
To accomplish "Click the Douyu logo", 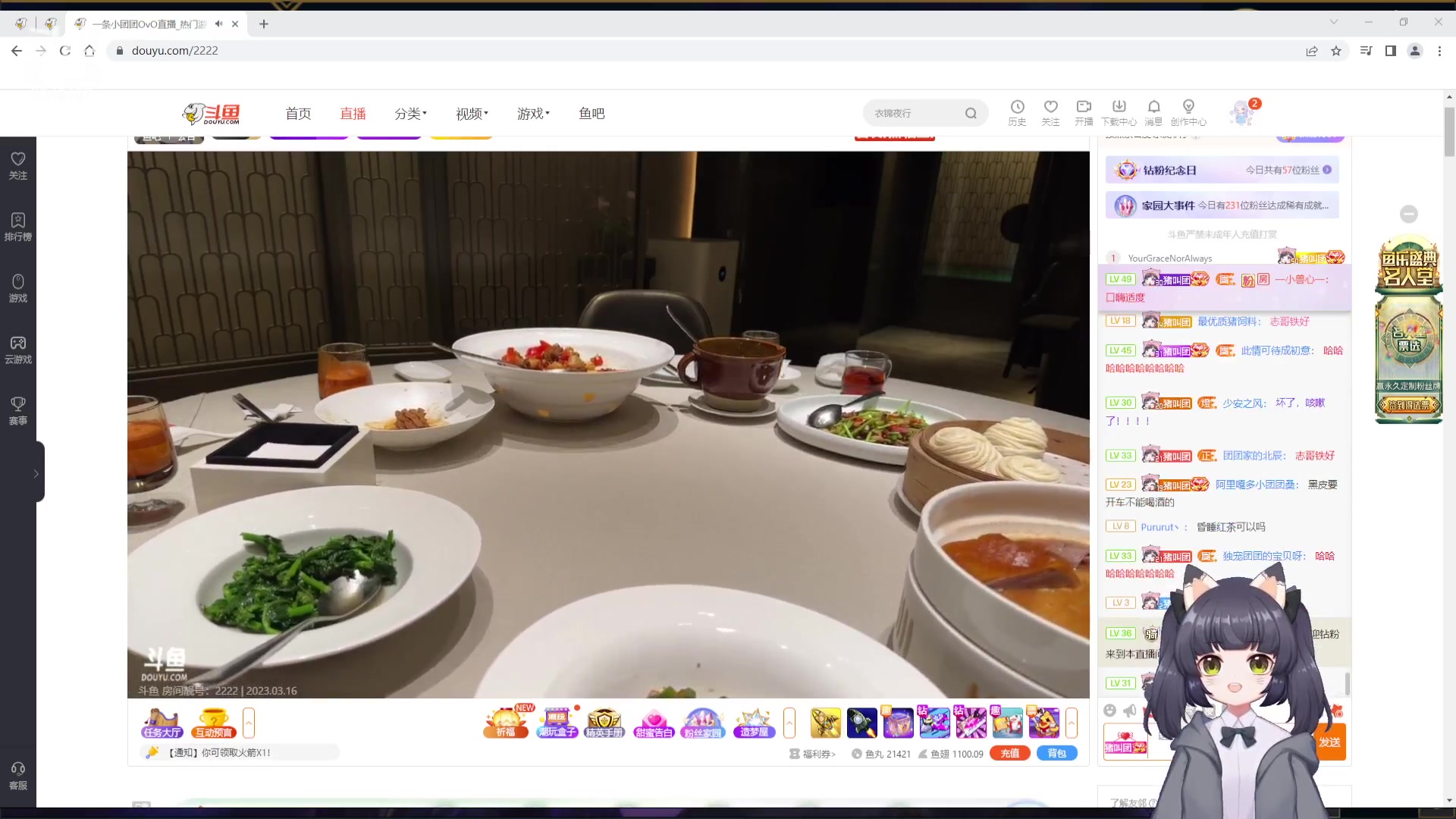I will click(x=212, y=113).
